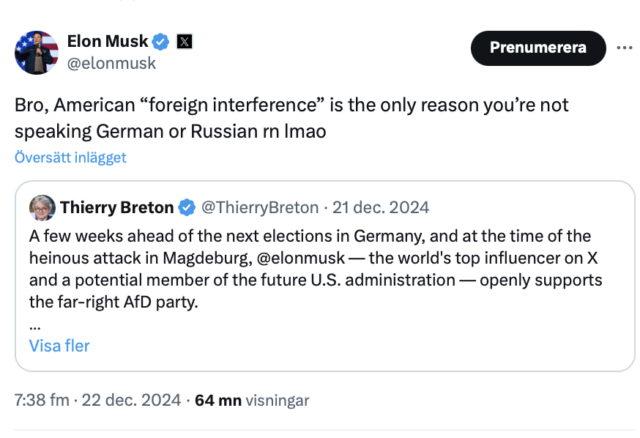Expand quoted post with "Visa fler"

(59, 346)
